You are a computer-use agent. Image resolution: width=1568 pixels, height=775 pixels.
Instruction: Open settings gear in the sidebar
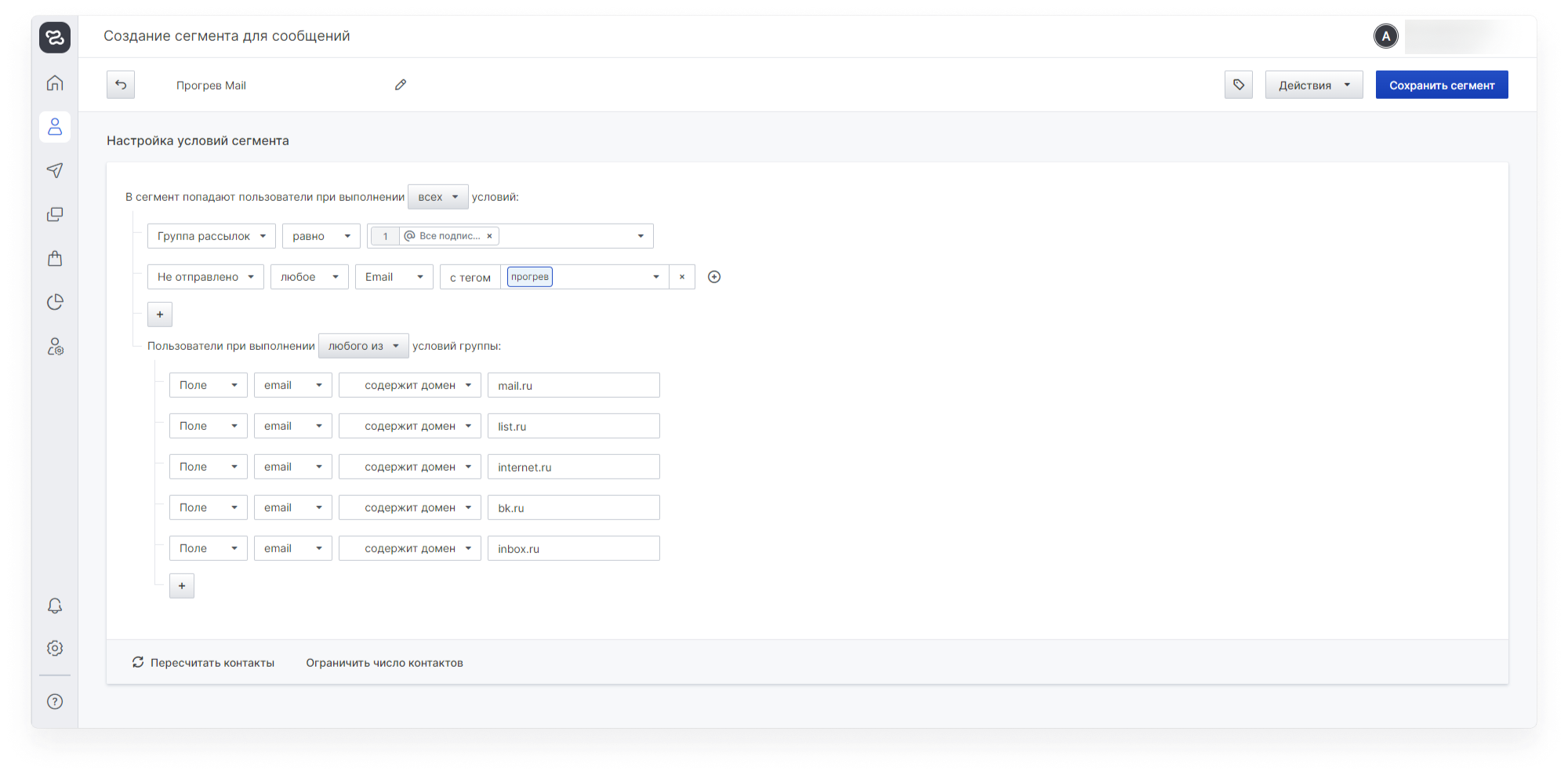click(55, 648)
